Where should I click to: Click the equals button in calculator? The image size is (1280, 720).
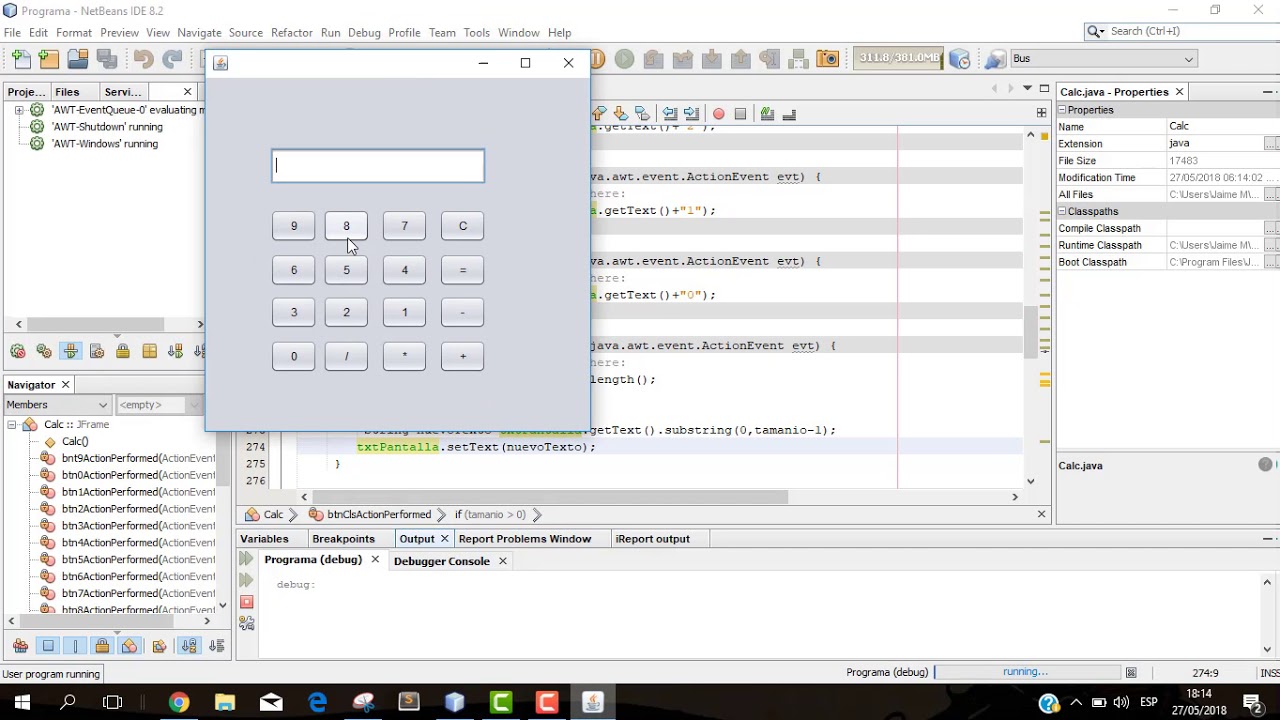[x=462, y=270]
